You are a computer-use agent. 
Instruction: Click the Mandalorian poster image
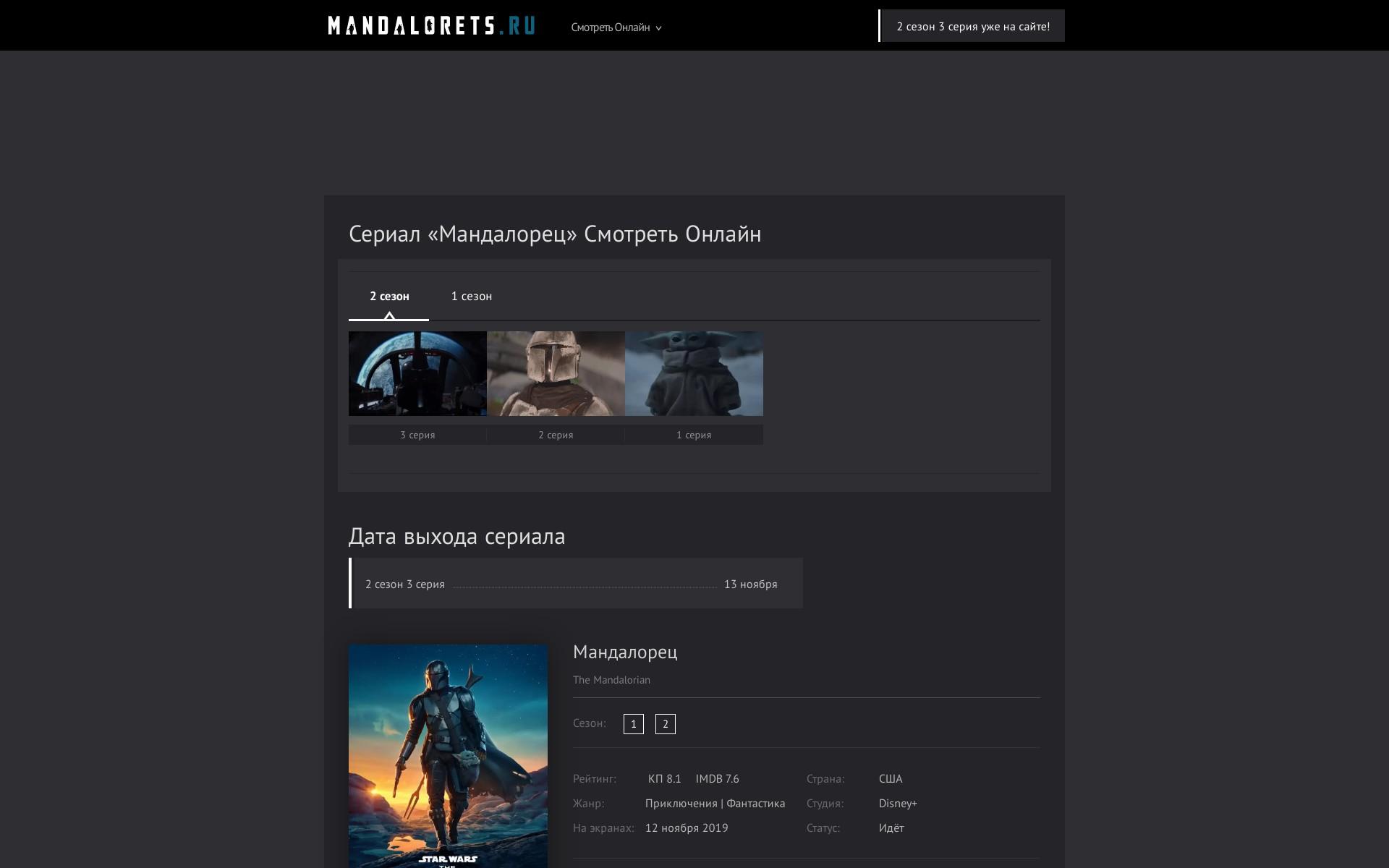tap(448, 755)
